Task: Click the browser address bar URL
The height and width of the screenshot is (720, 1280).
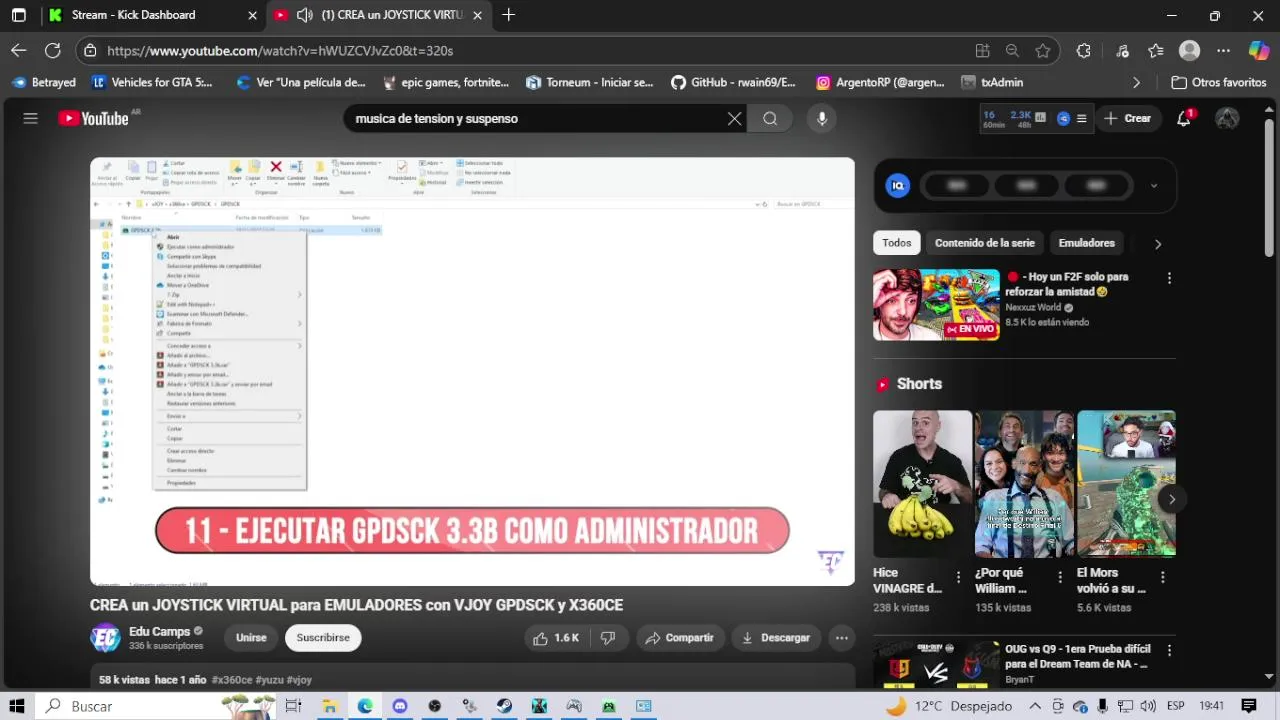Action: pos(280,50)
